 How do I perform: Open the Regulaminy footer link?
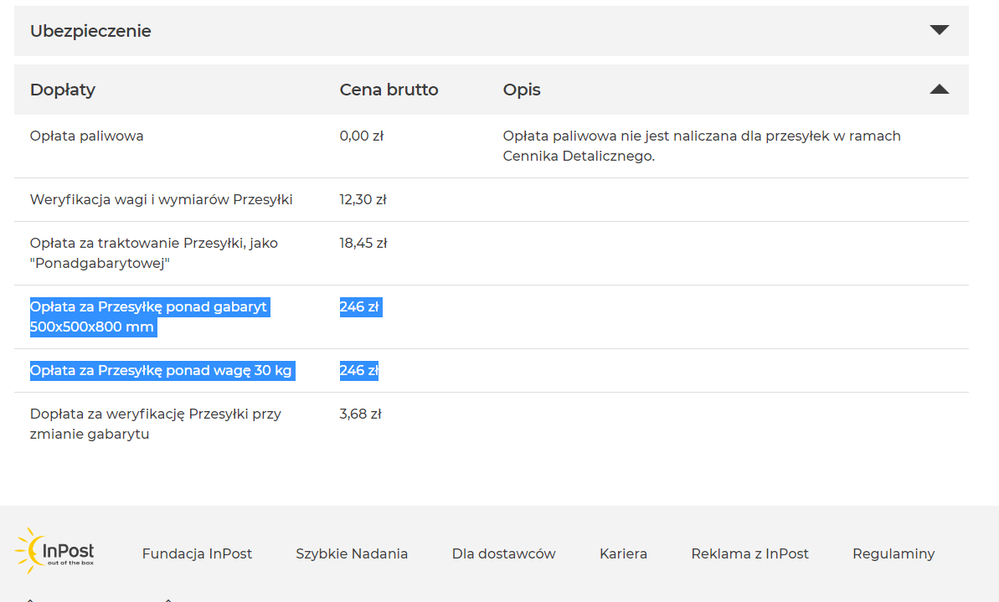[x=893, y=553]
